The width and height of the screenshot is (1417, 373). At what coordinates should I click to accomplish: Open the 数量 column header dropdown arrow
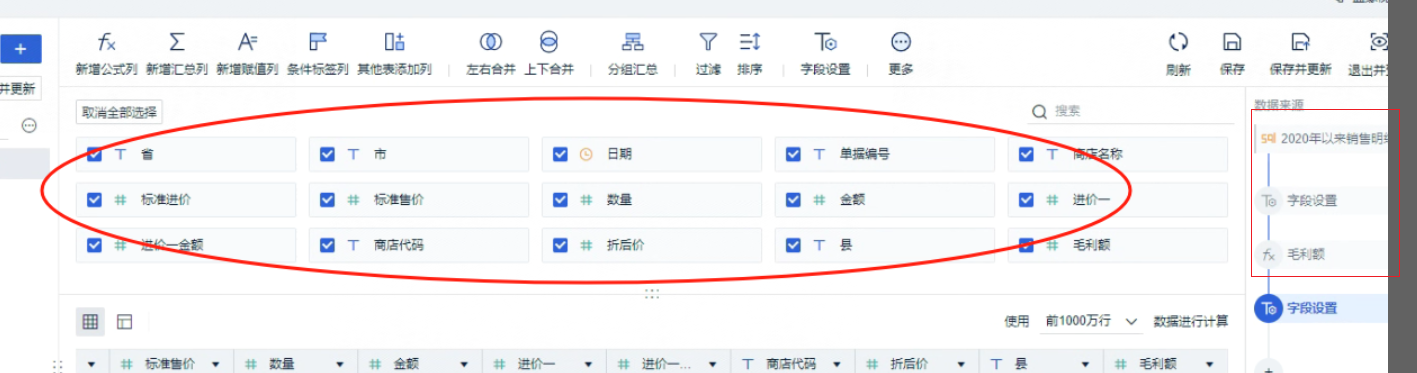[340, 364]
